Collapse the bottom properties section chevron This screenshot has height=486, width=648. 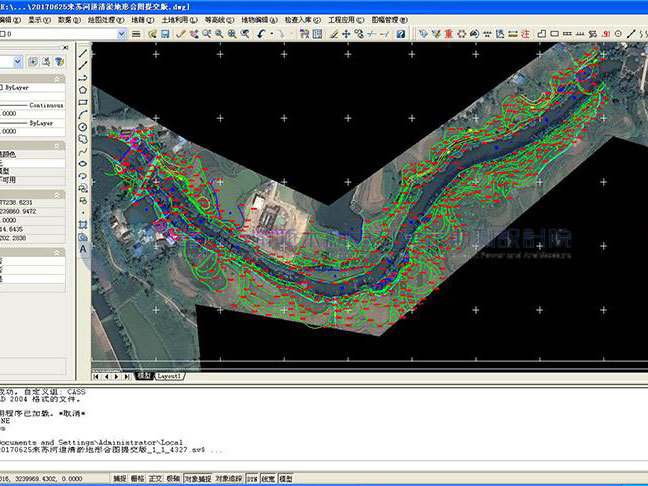pos(57,252)
